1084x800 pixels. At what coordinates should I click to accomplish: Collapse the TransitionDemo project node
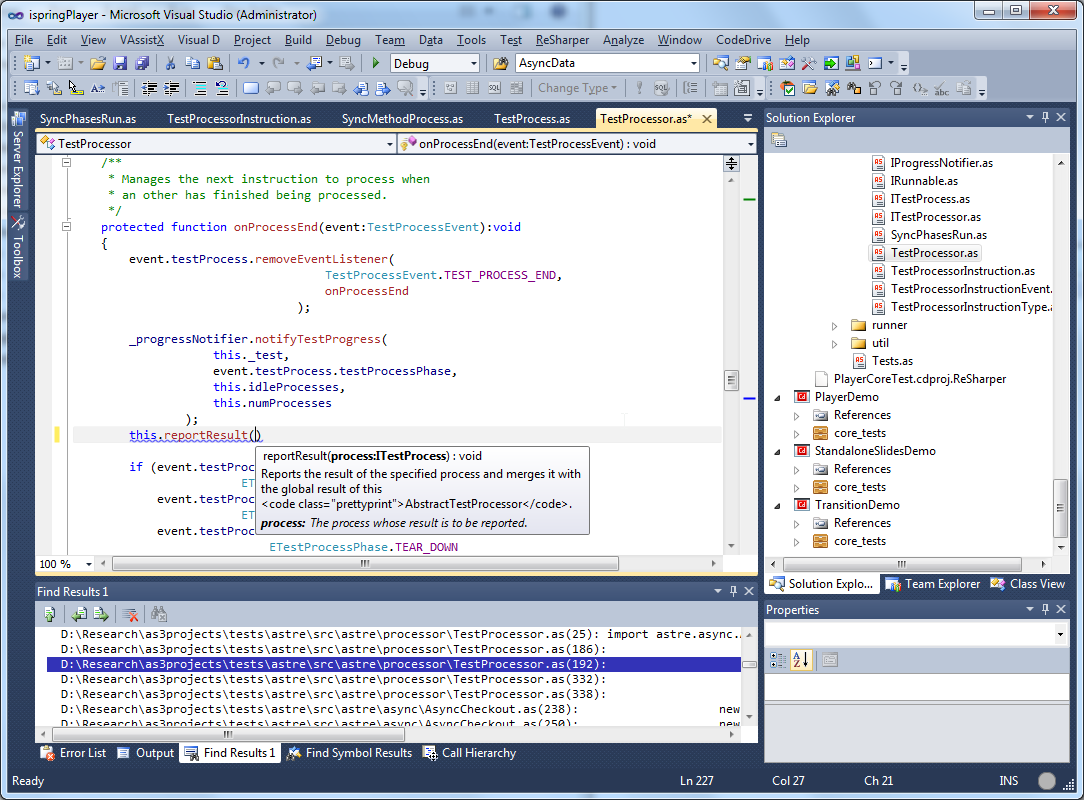point(778,505)
